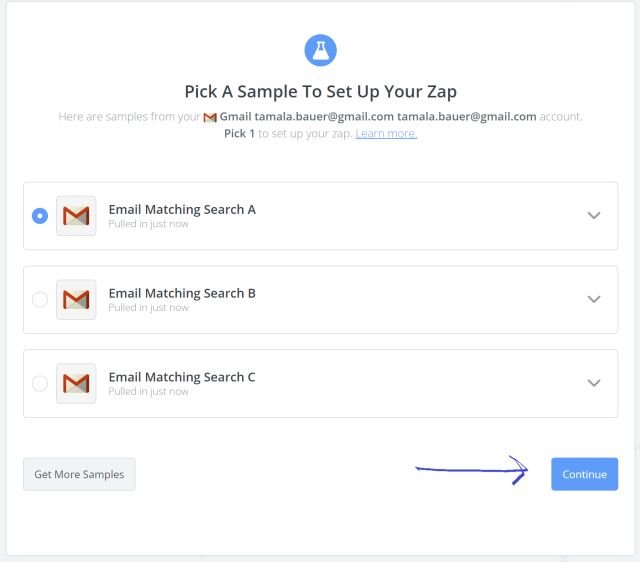Pick the Email Matching Search C radio button

pyautogui.click(x=40, y=383)
